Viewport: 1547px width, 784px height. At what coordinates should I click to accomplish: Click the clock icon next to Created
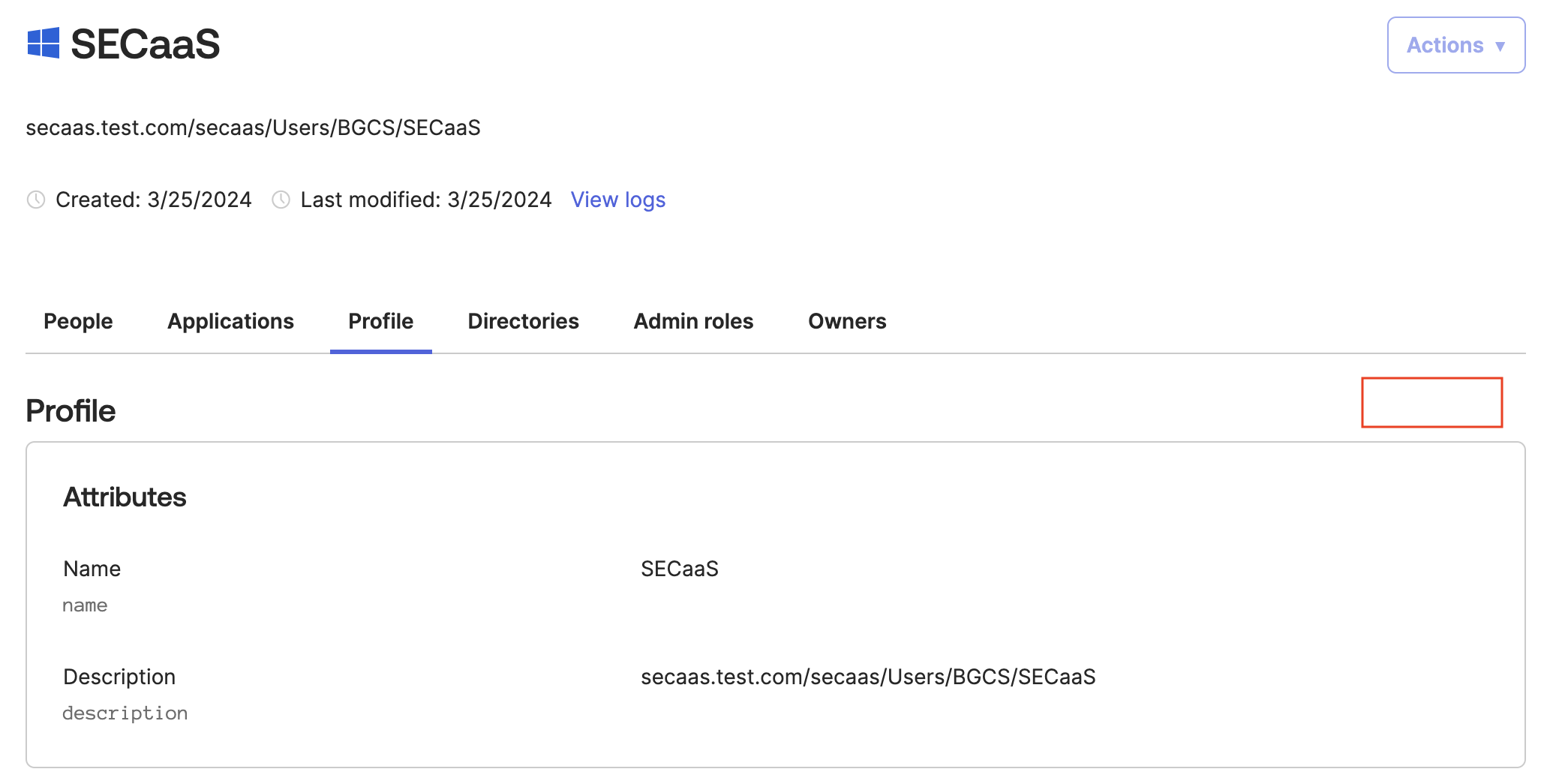[36, 200]
